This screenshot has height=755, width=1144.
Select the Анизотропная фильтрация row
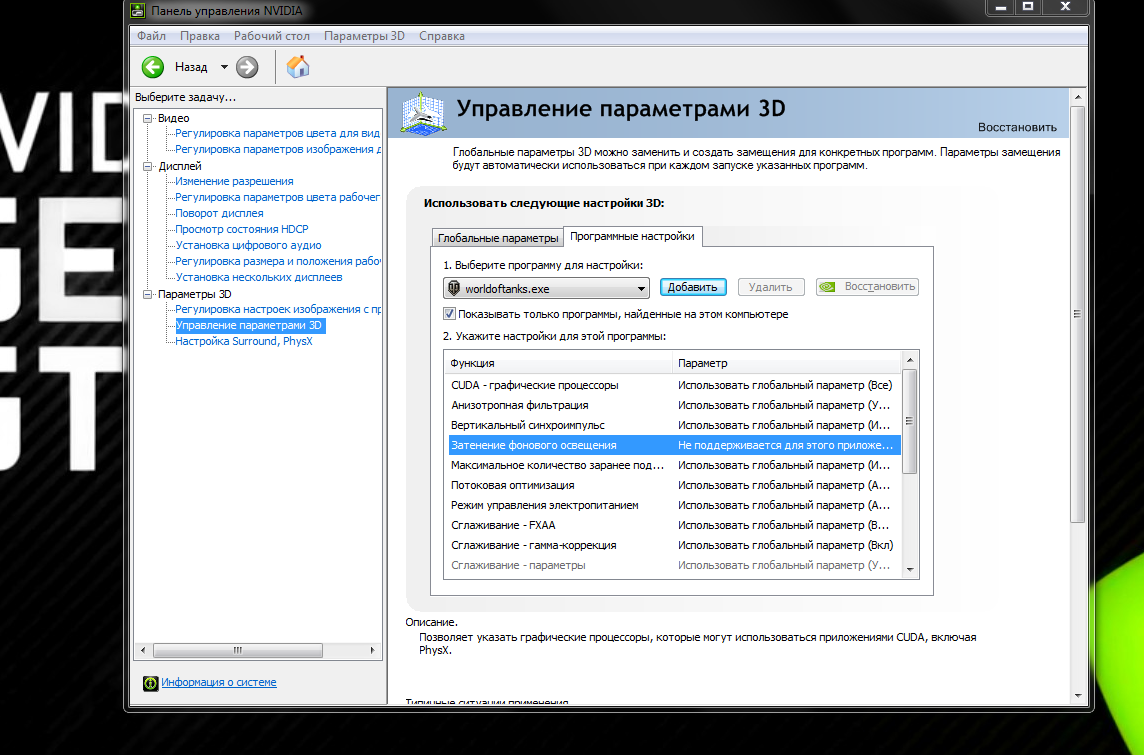[675, 405]
